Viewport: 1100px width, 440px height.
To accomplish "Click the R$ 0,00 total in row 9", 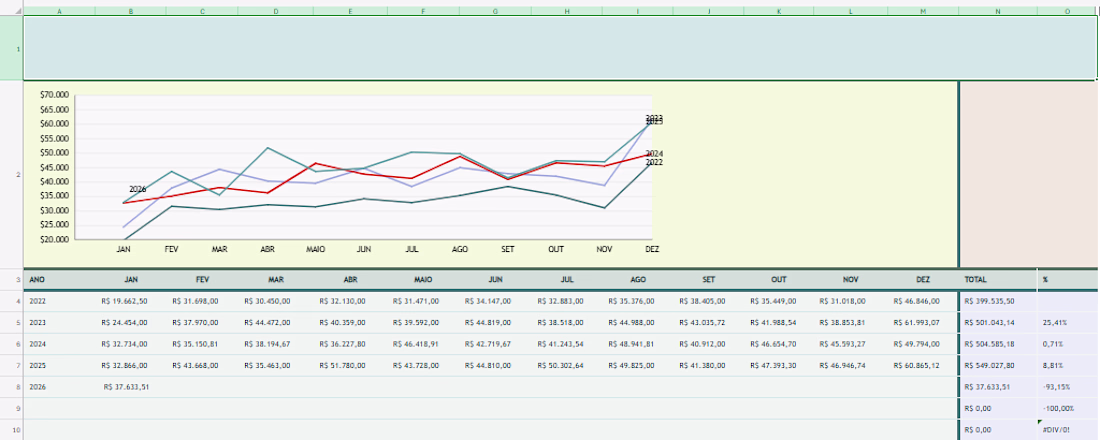I will [x=998, y=408].
